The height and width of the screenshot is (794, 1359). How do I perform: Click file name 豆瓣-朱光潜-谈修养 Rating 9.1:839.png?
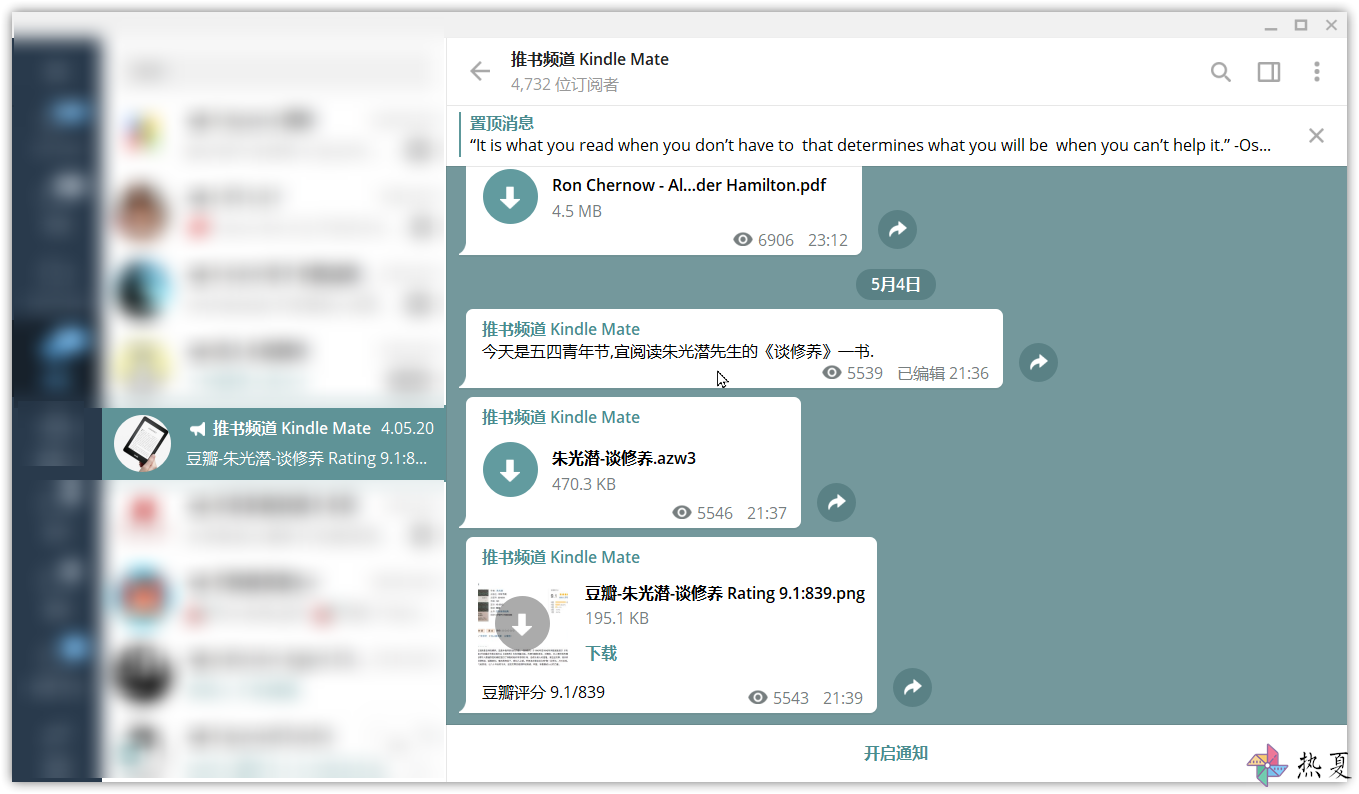(725, 593)
